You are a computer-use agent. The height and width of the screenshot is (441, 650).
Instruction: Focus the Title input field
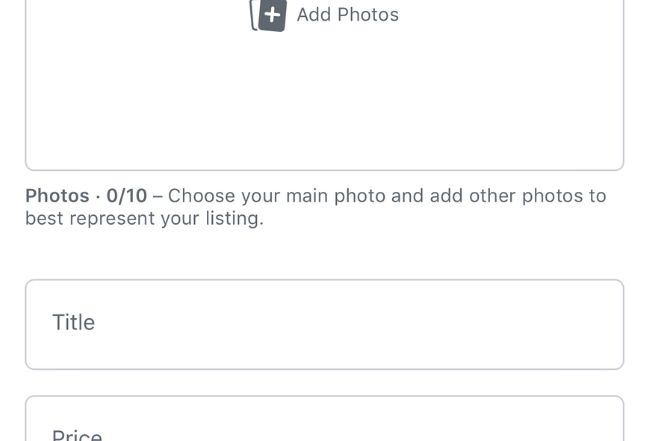point(324,324)
